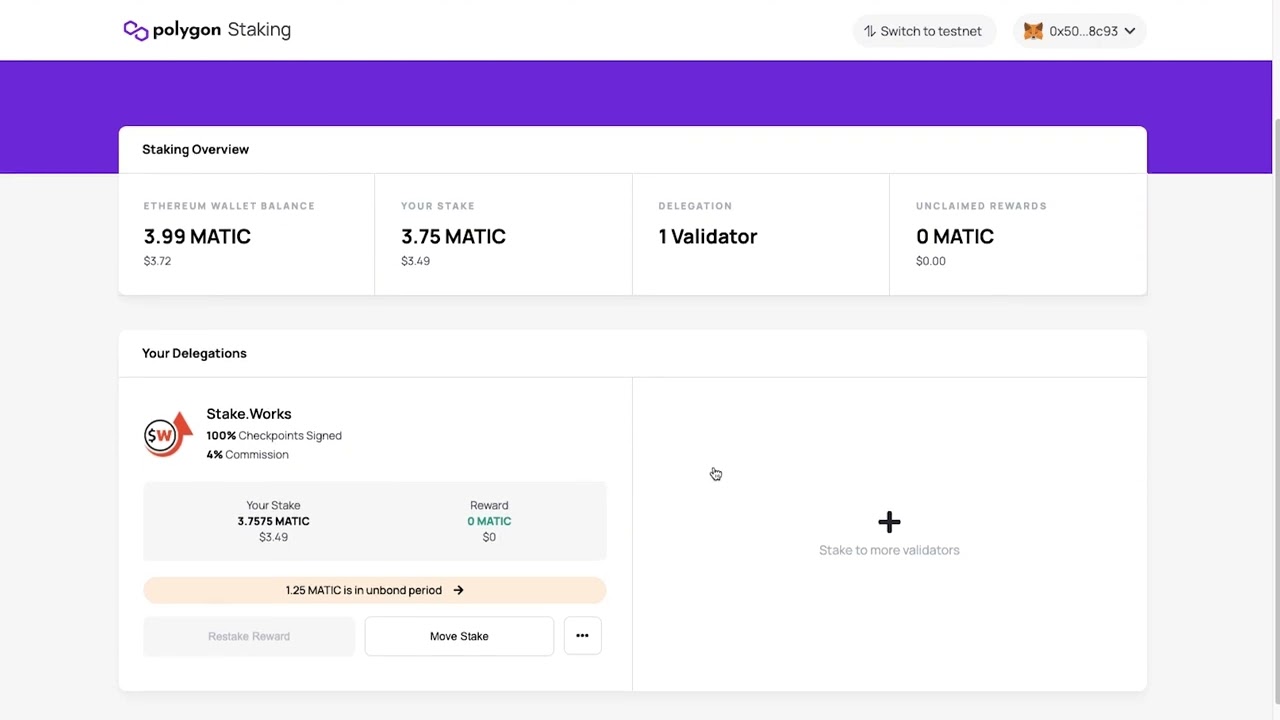Click the MetaMask fox wallet icon

[x=1033, y=31]
